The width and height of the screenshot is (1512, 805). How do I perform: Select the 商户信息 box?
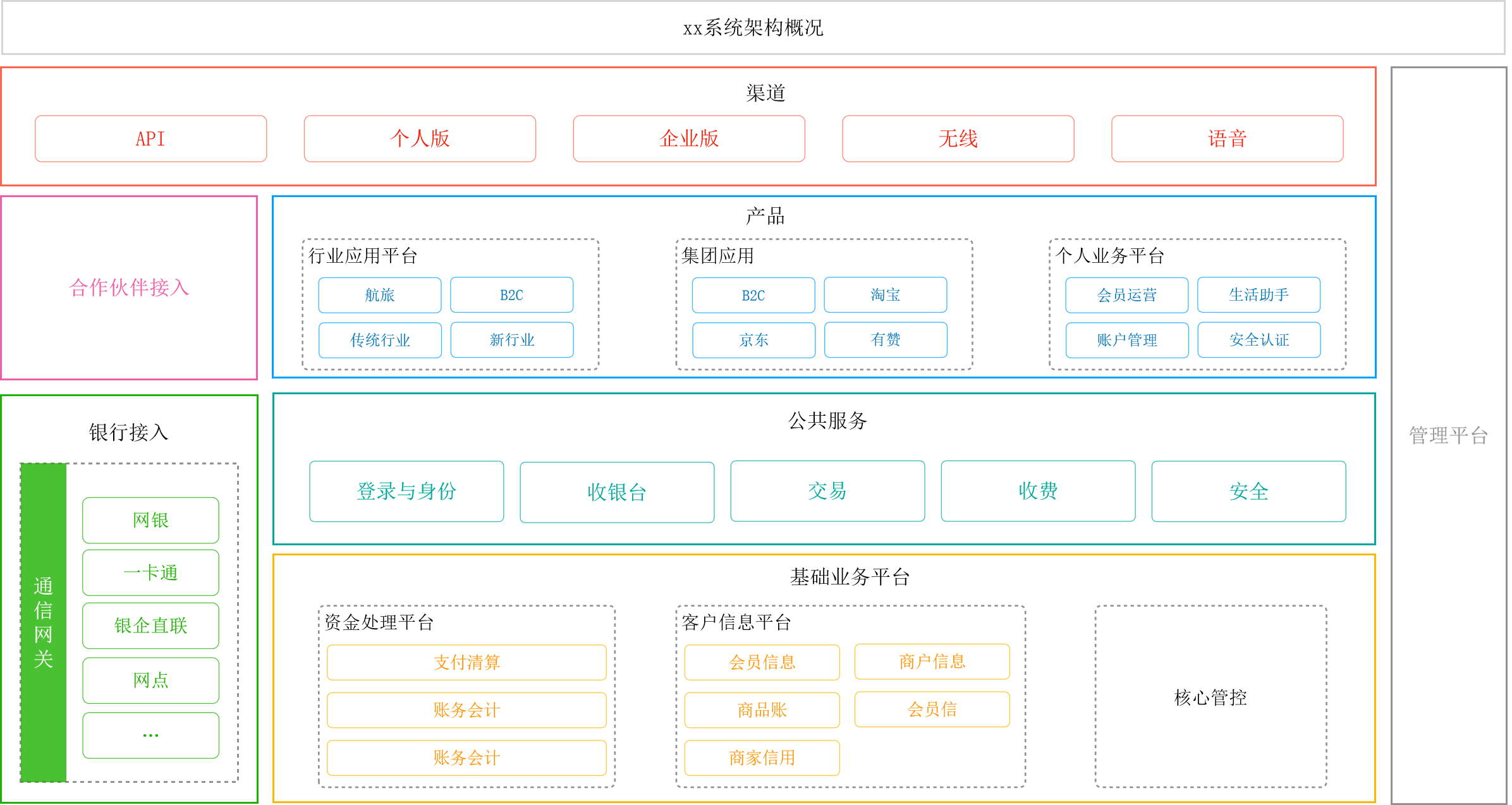click(x=932, y=662)
